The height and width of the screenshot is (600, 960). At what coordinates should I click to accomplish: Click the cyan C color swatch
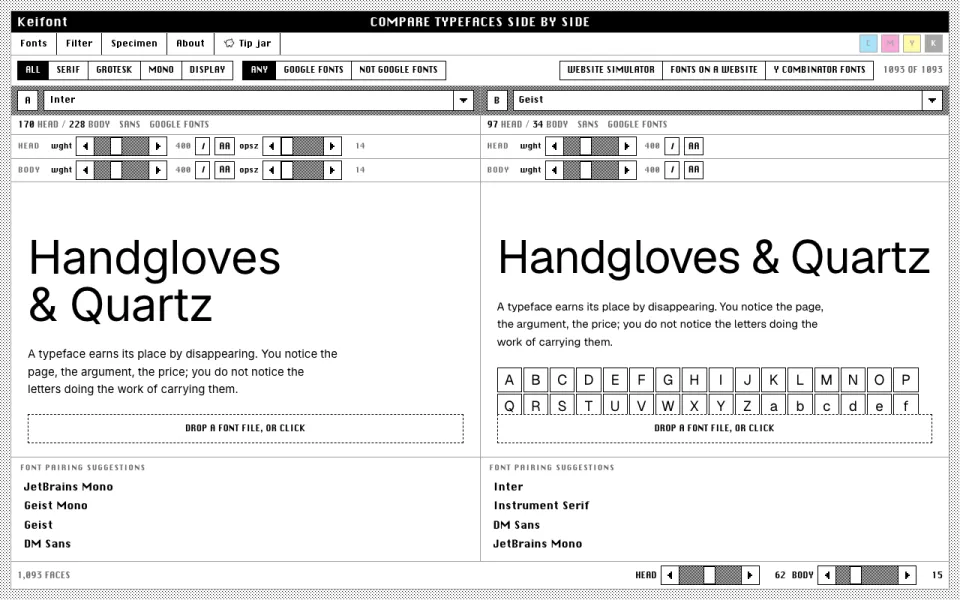coord(868,43)
